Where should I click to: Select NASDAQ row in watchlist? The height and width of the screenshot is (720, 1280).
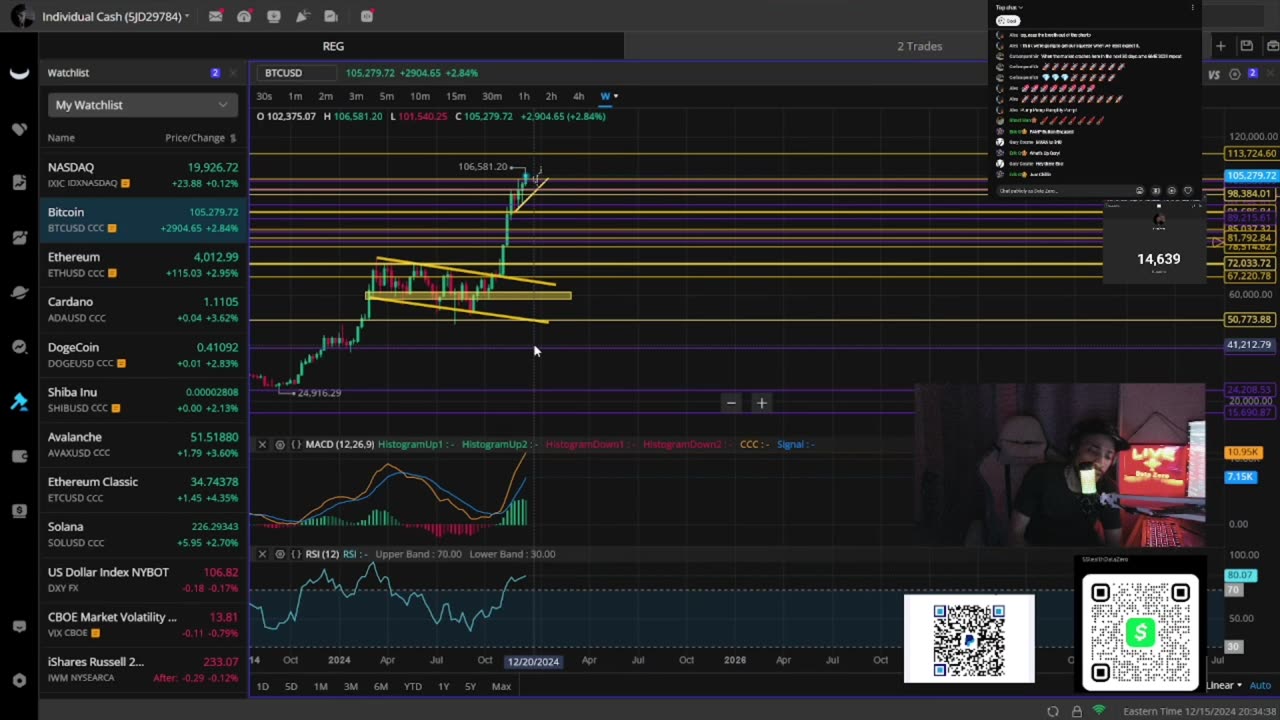[x=142, y=175]
